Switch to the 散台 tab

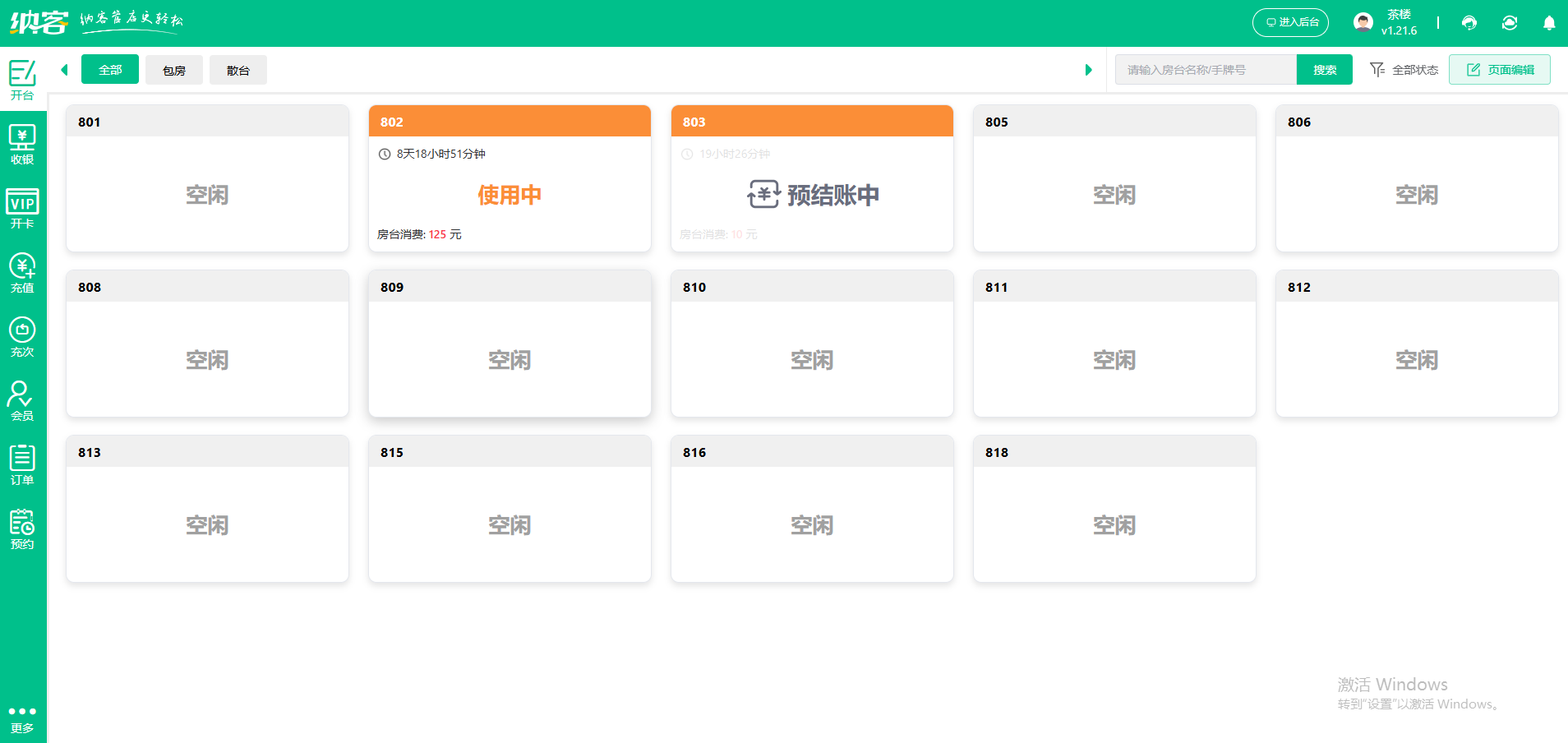point(238,70)
